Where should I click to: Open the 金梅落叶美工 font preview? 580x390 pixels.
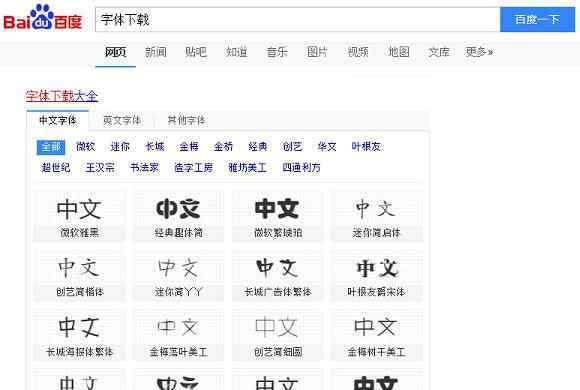coord(178,335)
